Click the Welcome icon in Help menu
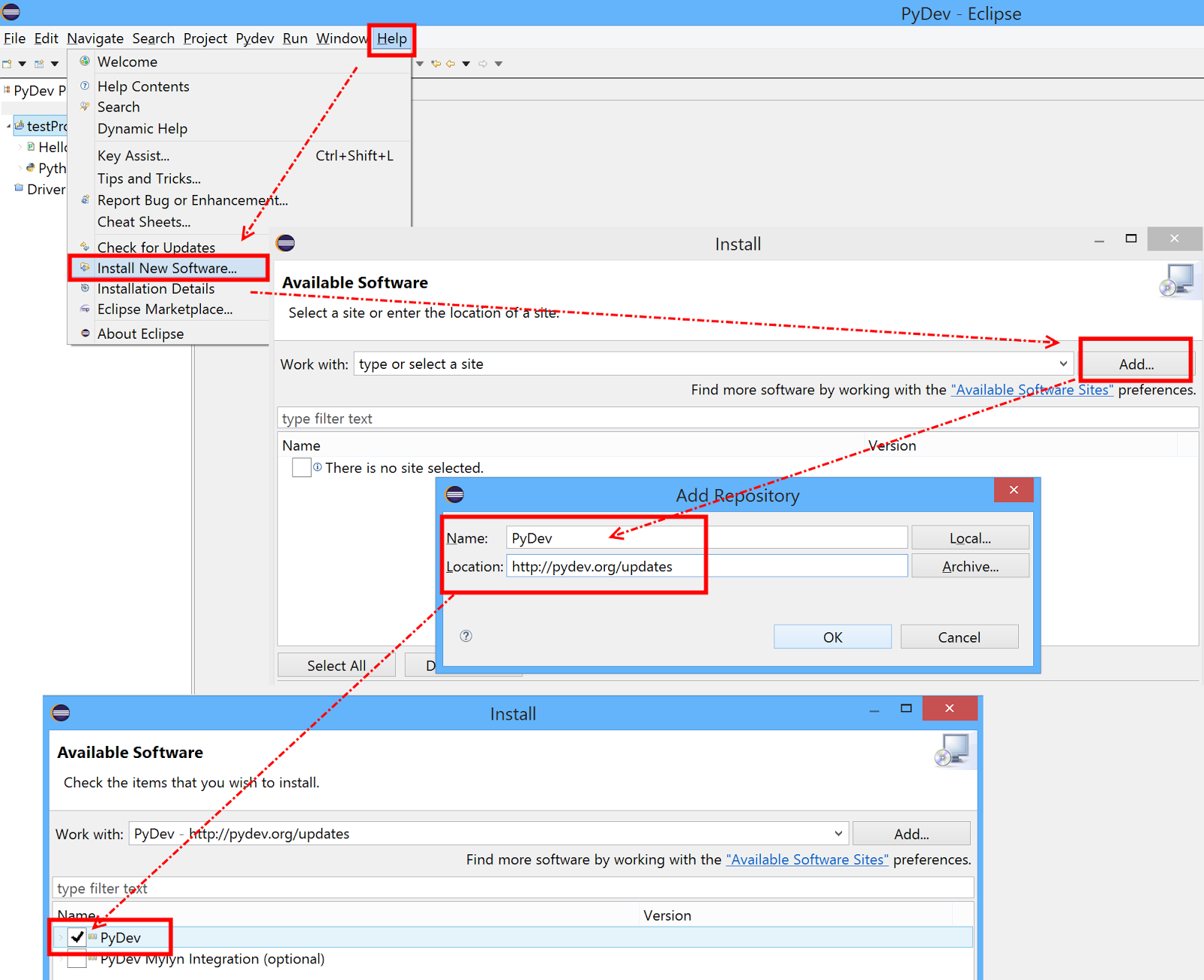Viewport: 1204px width, 980px height. point(85,61)
